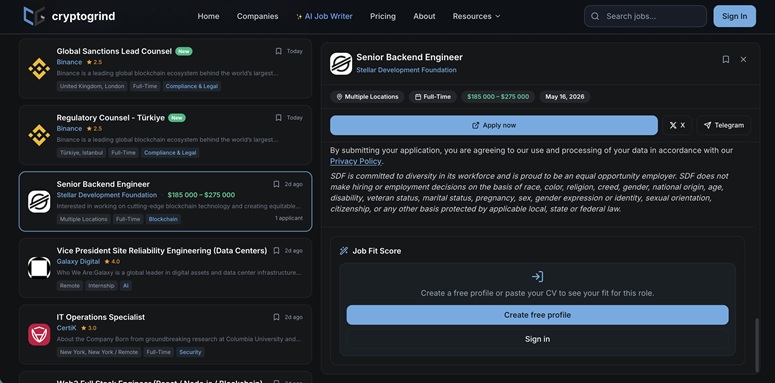Screen dimensions: 775x383
Task: Click the $185 000 – $275 000 salary chip
Action: (498, 97)
